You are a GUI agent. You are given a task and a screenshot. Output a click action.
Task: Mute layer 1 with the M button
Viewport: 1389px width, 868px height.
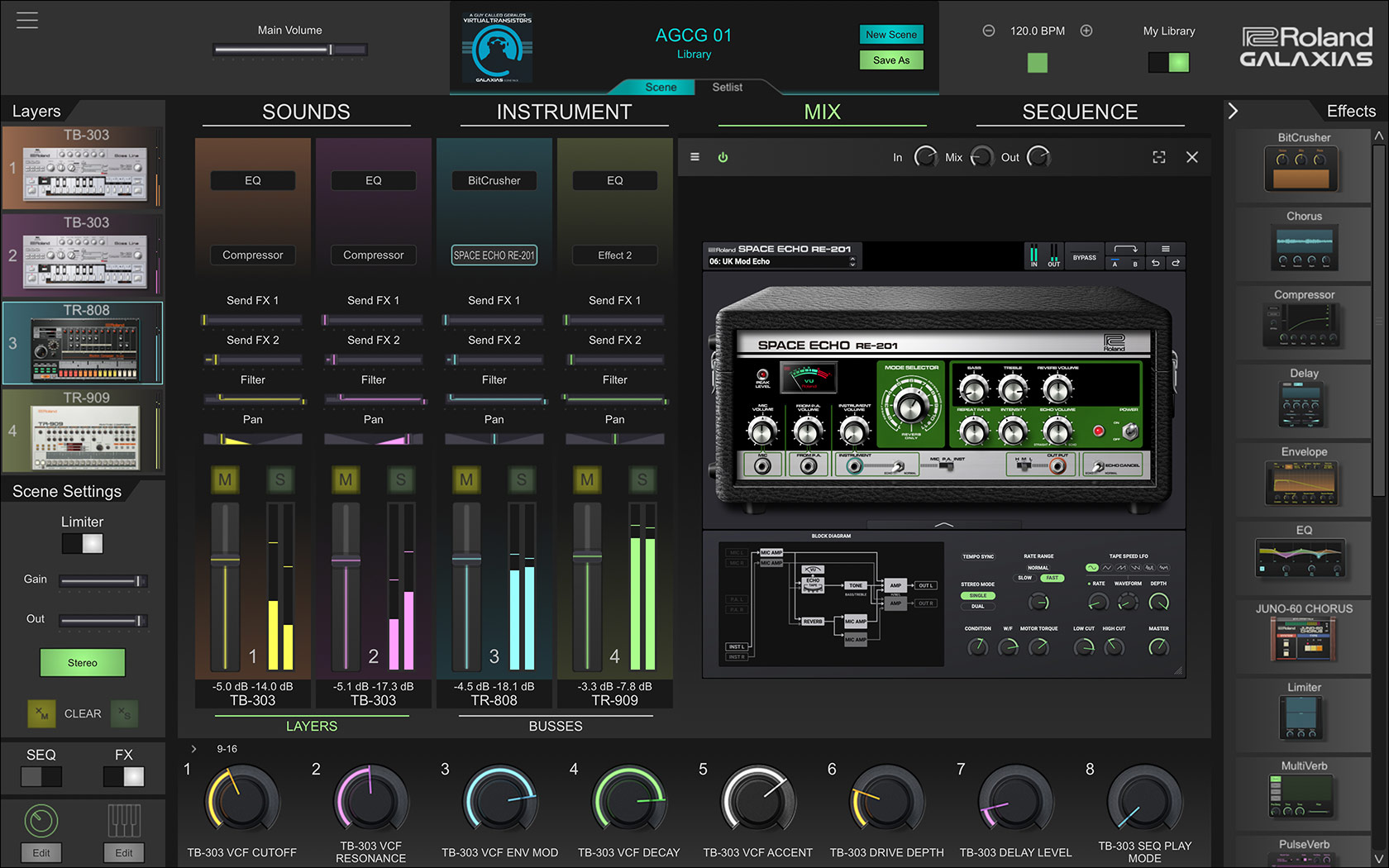pyautogui.click(x=225, y=479)
